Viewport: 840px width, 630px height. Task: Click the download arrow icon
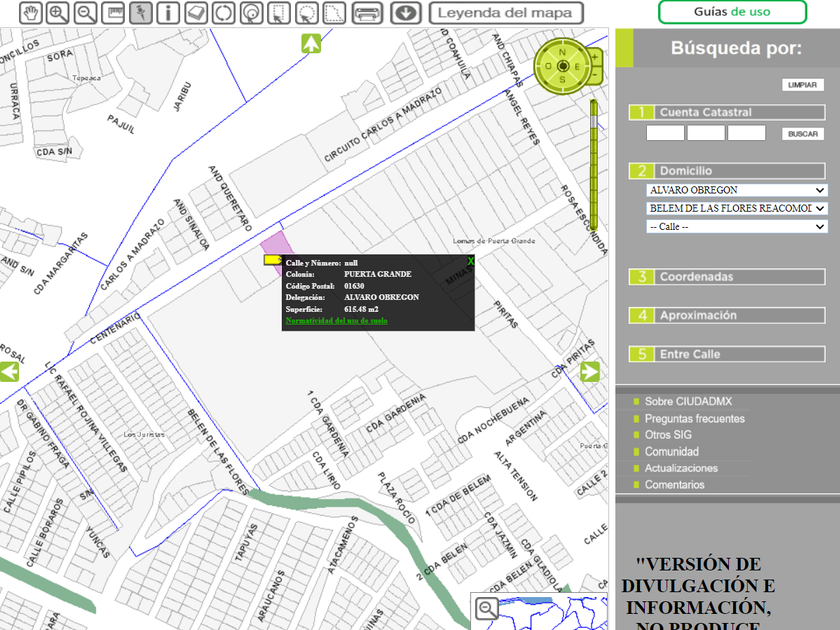tap(405, 13)
